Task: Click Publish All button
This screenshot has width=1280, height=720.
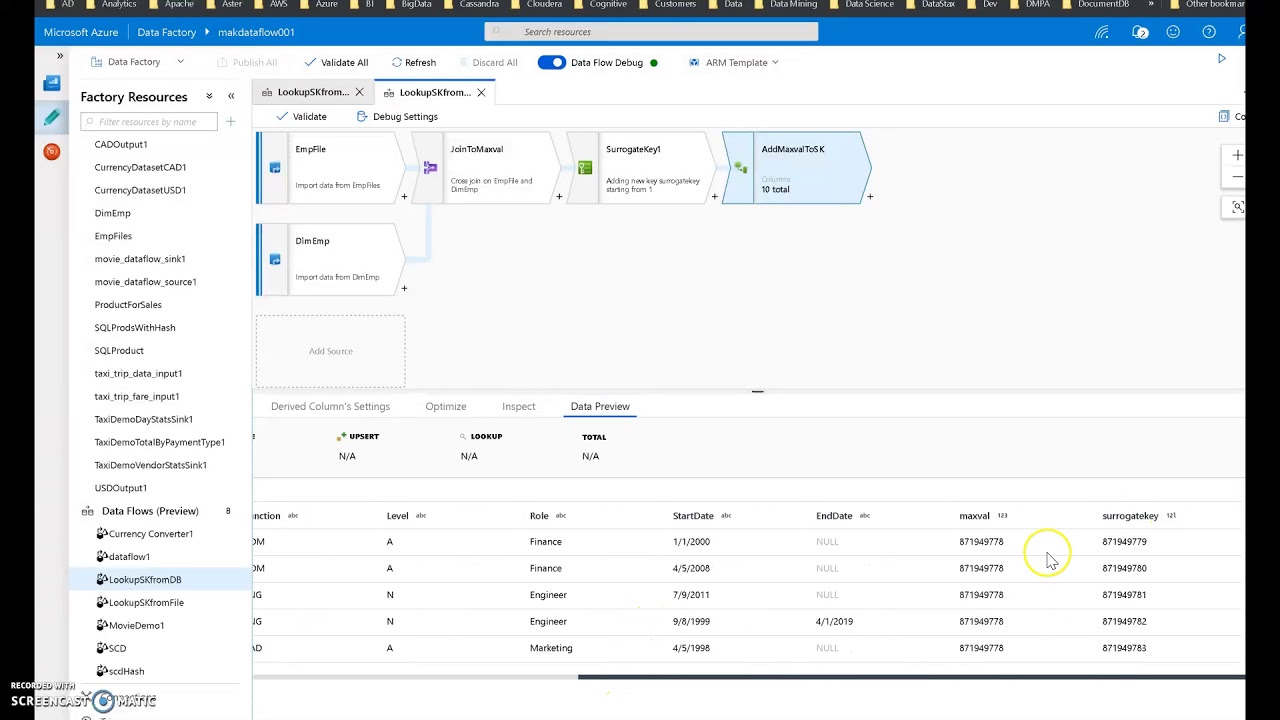Action: (246, 62)
